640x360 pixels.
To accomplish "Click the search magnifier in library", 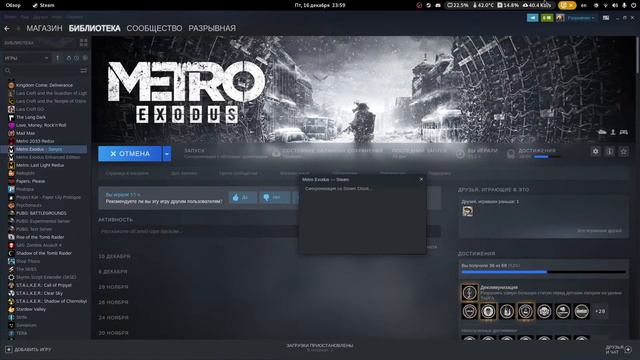I will [7, 71].
